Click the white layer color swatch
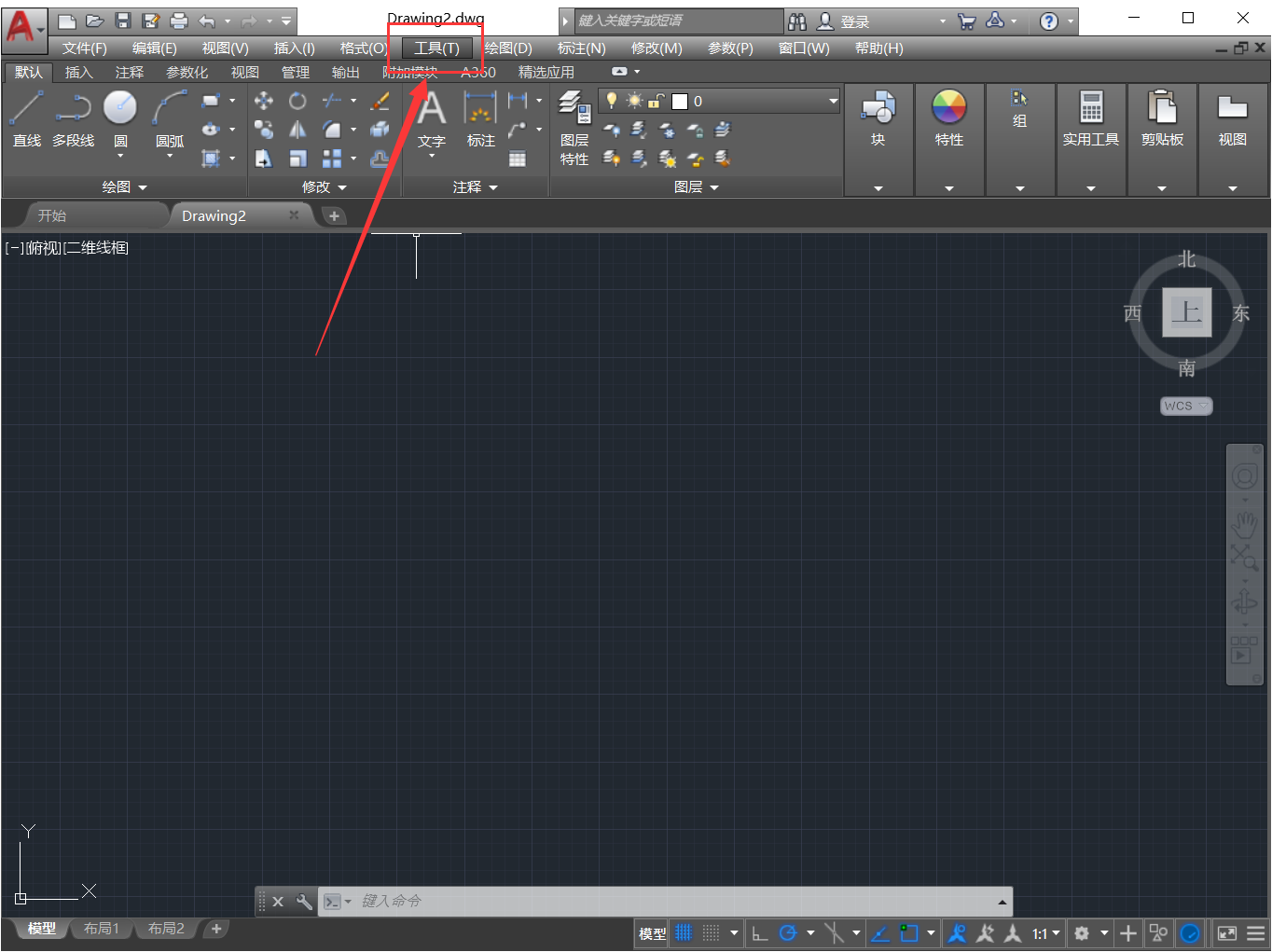1272x952 pixels. pos(681,100)
